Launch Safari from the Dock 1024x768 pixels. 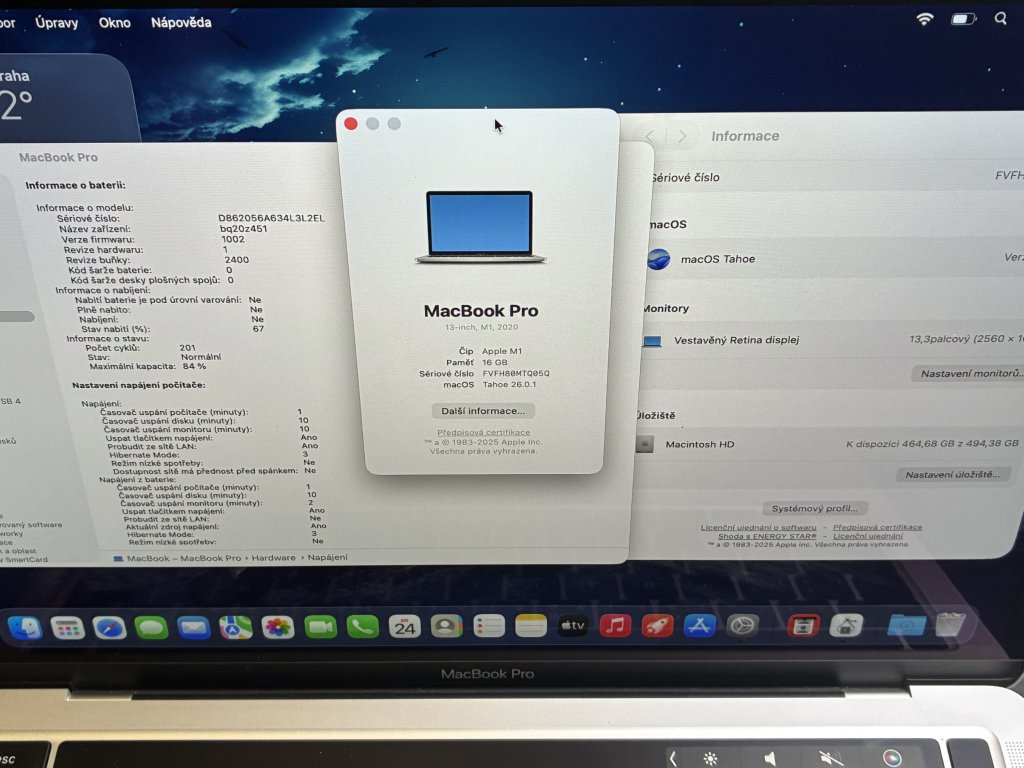(109, 627)
